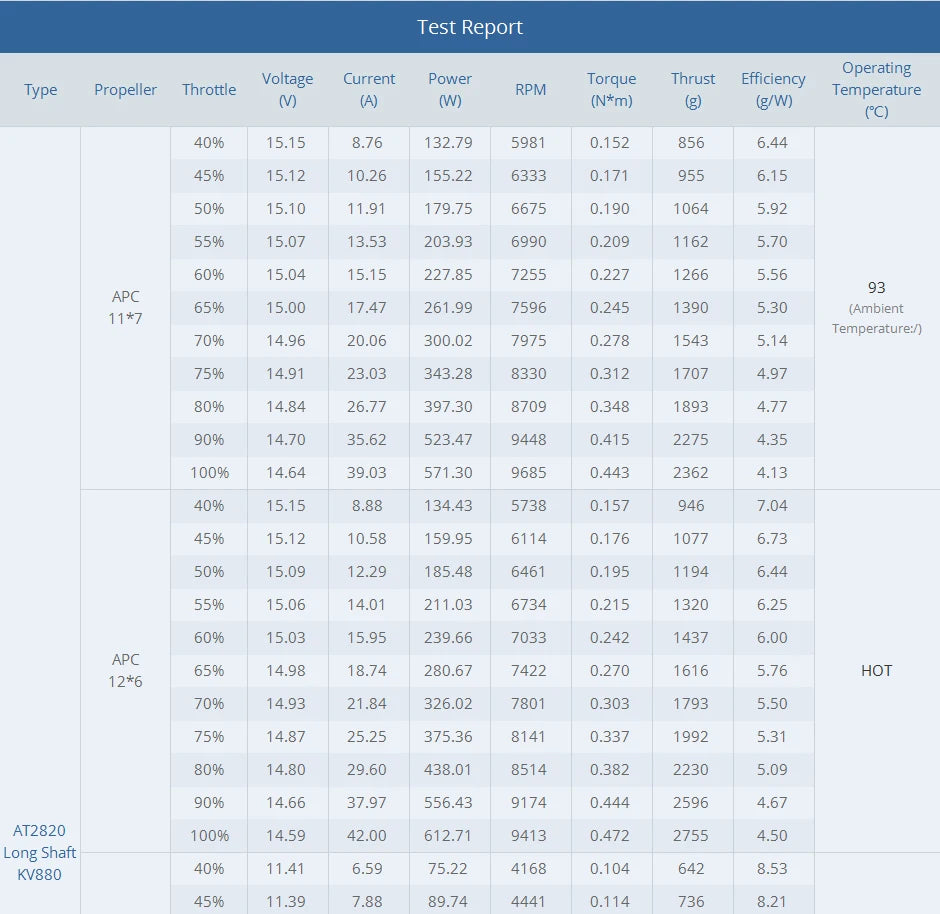Select the Current (A) column header

point(369,90)
